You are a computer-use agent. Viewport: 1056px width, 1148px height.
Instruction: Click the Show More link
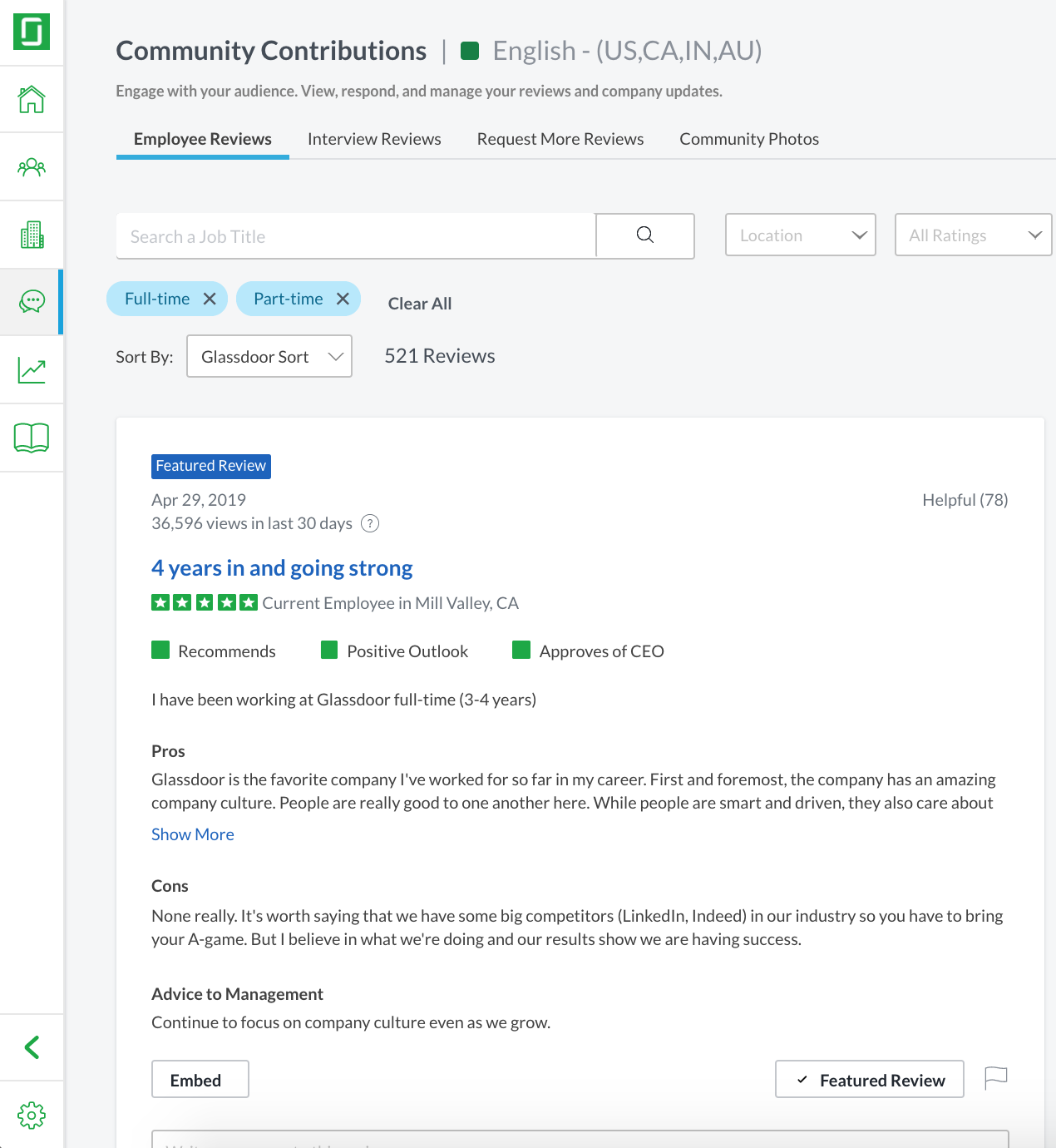pos(193,834)
